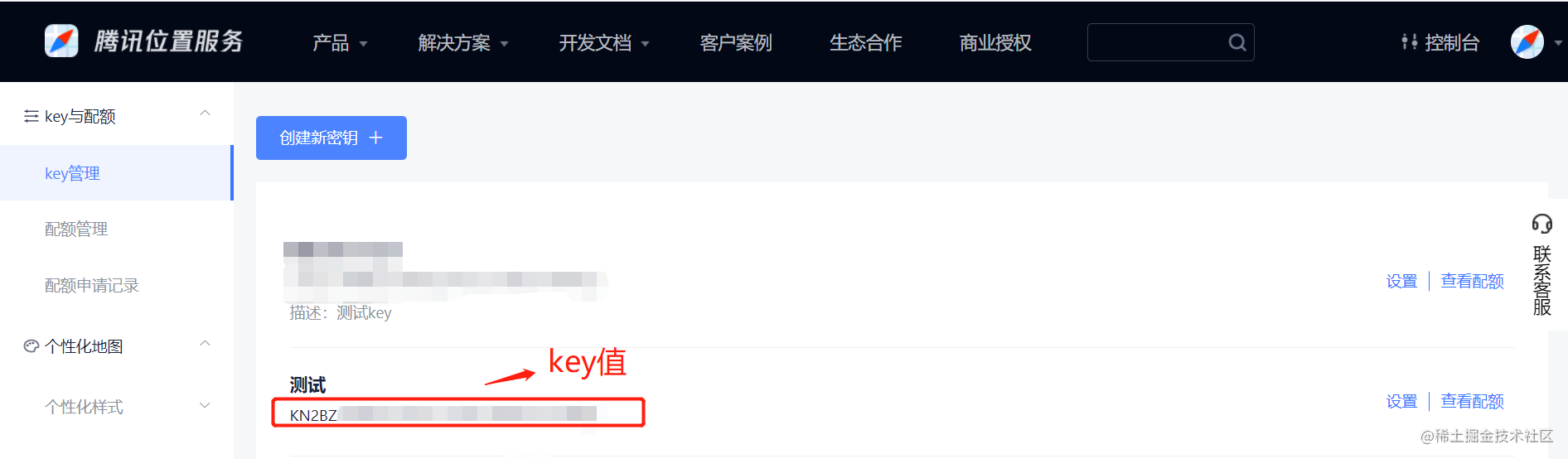Open the user avatar compass icon
The height and width of the screenshot is (459, 1568).
[1527, 41]
